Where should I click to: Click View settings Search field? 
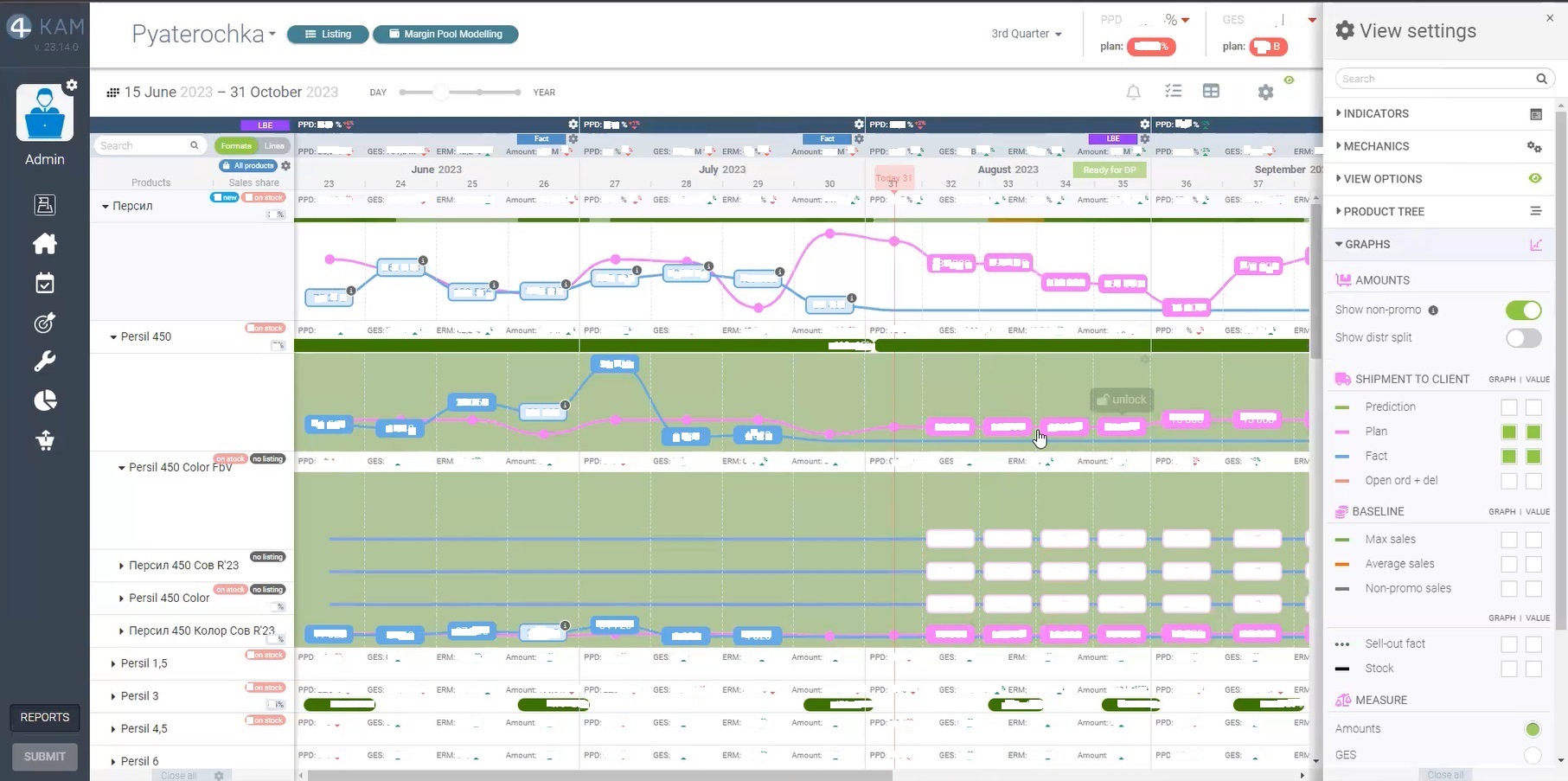coord(1444,79)
